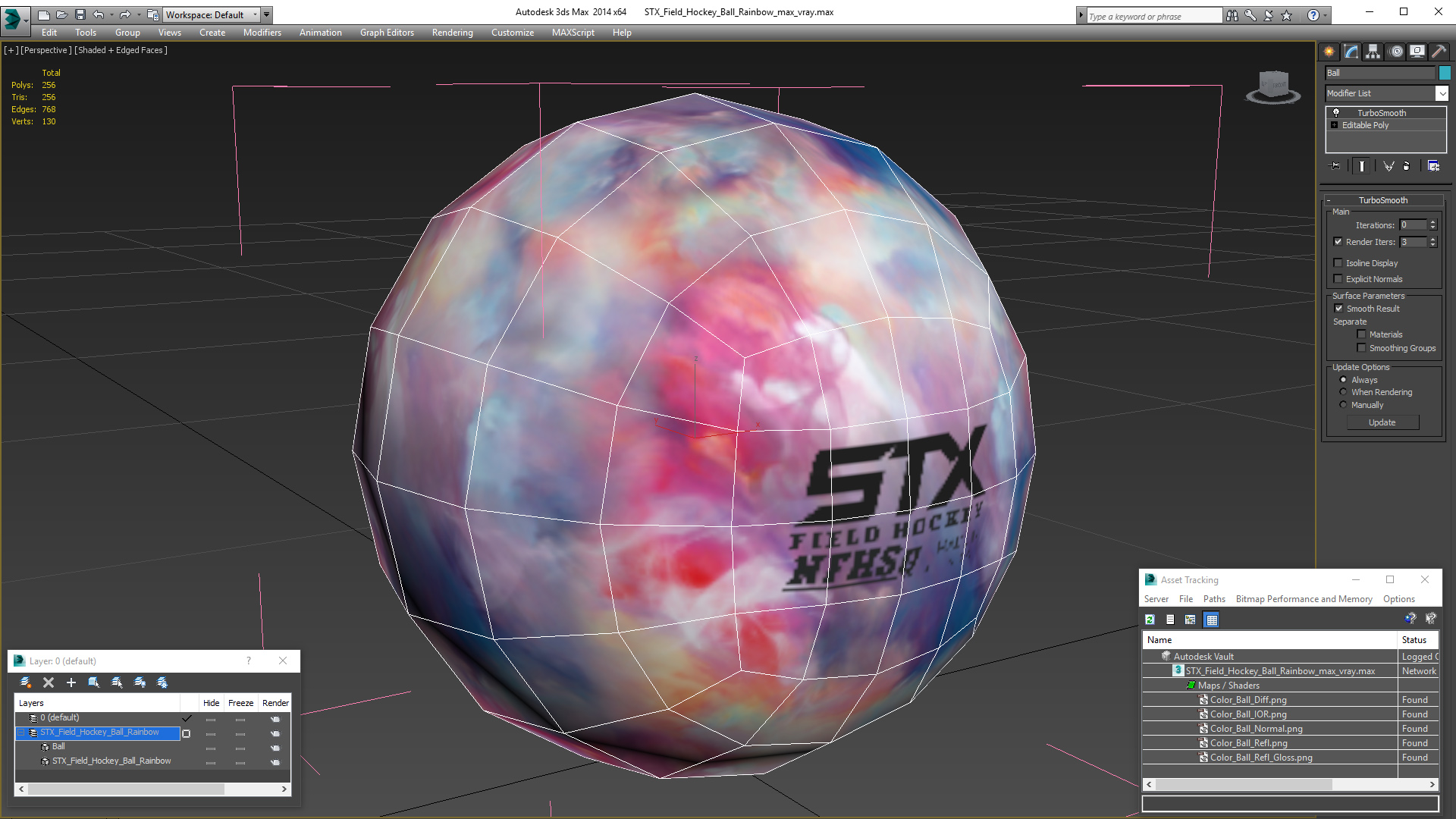Click Hide/Unhide All Layers icon
Screen dimensions: 1456x819
(140, 682)
